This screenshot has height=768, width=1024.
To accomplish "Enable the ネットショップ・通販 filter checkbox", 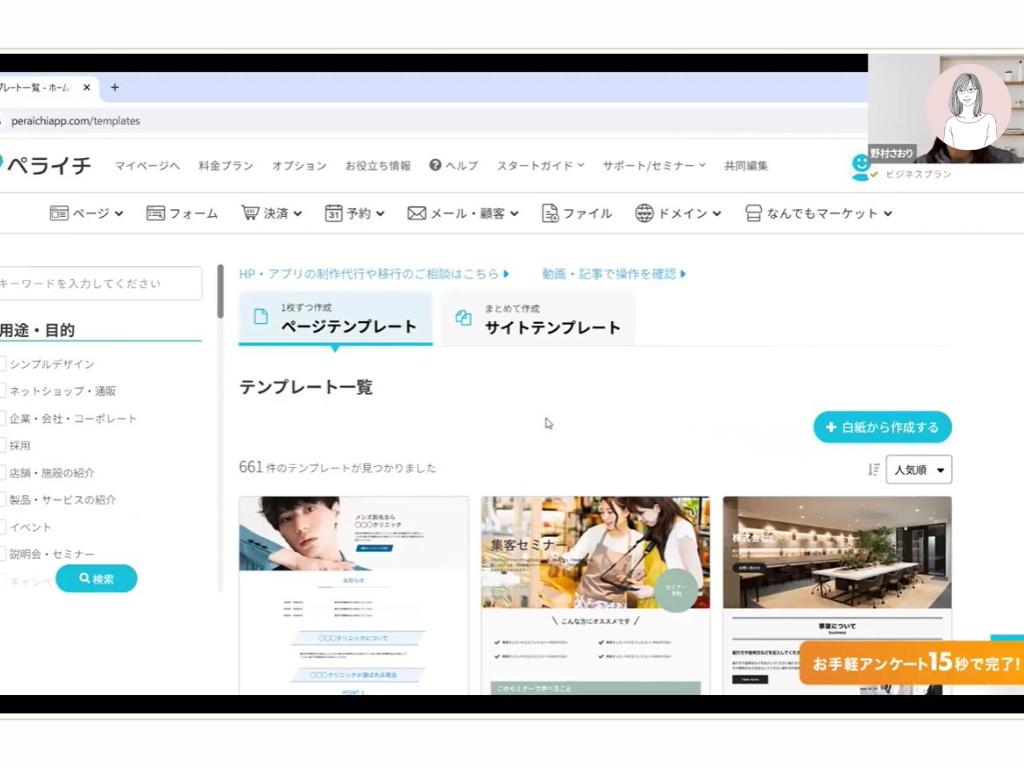I will coord(3,391).
